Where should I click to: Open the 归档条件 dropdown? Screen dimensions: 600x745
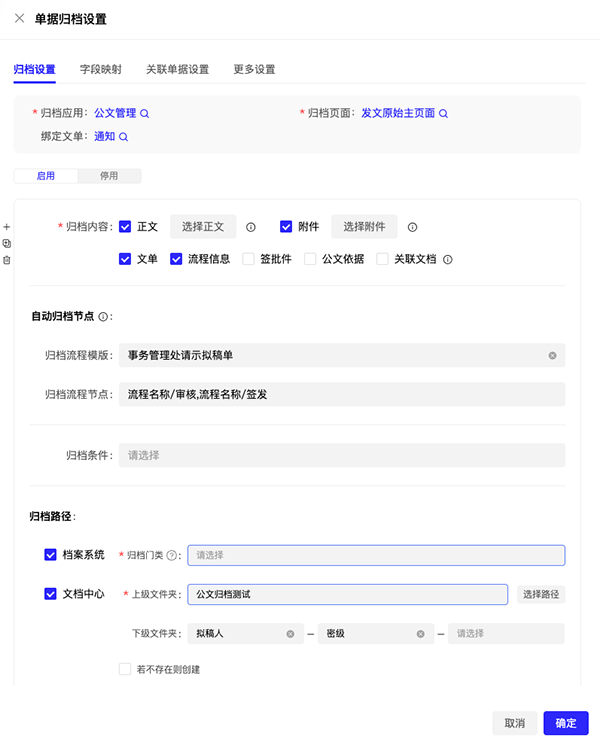pos(341,455)
